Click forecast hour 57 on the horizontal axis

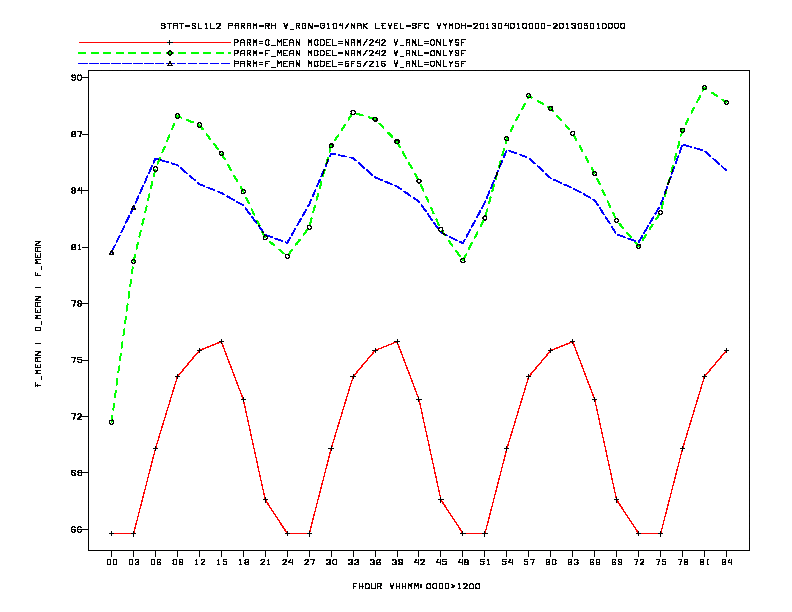[529, 562]
